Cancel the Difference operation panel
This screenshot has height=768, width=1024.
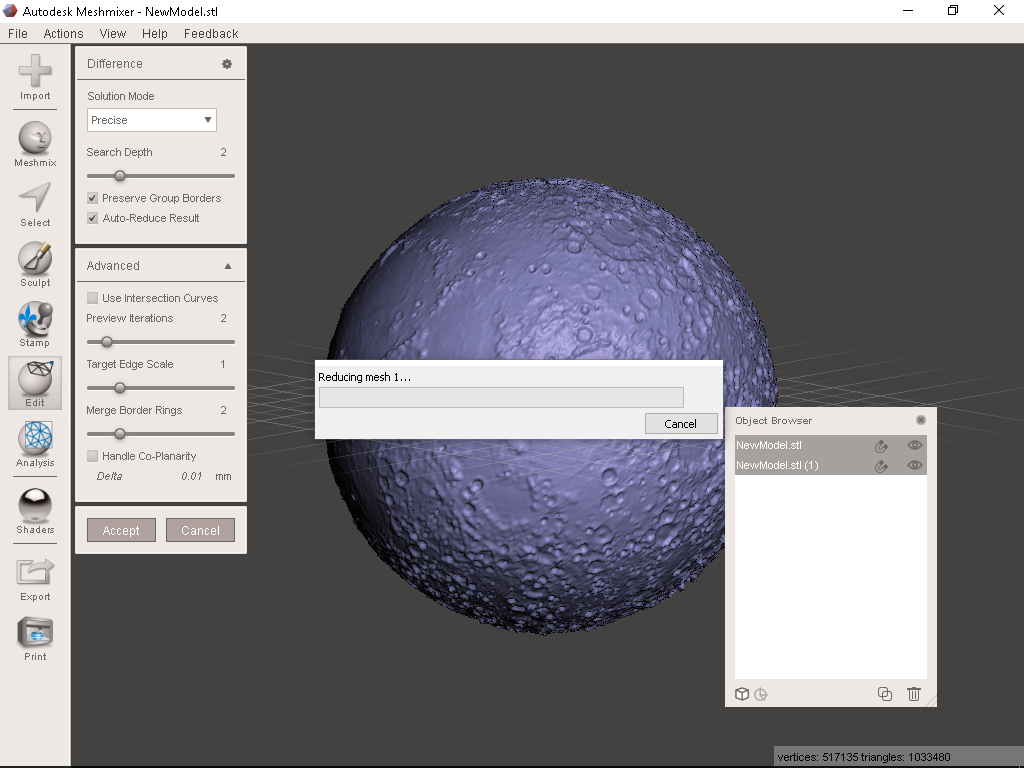(x=200, y=530)
